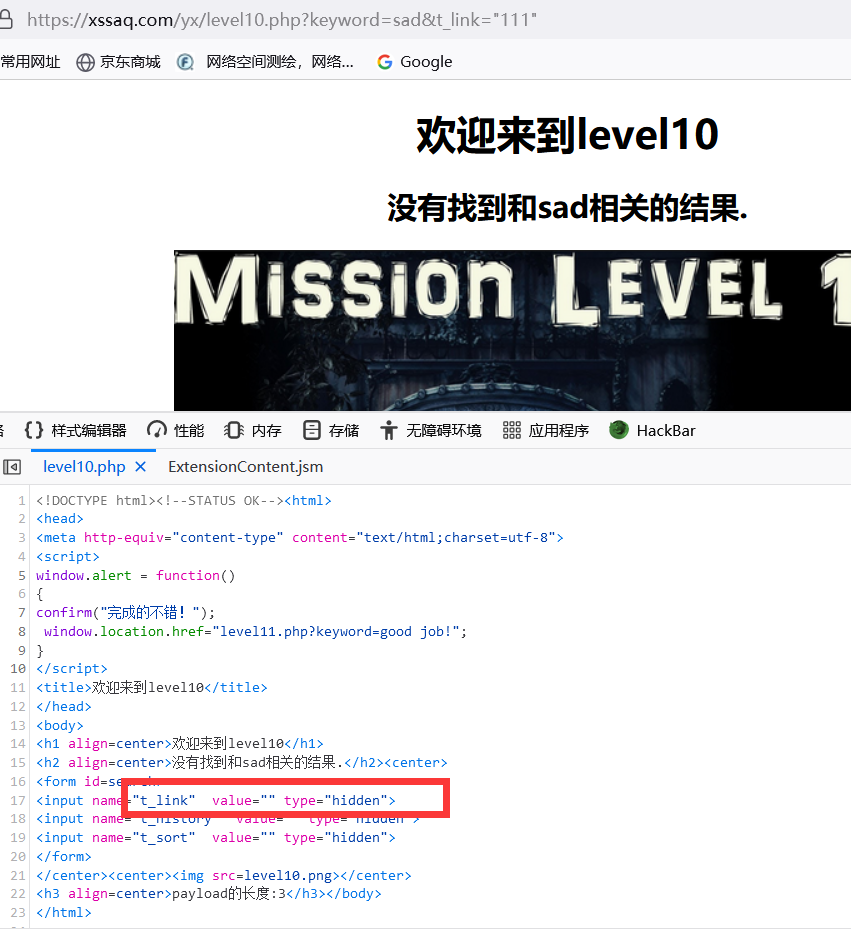Image resolution: width=851 pixels, height=930 pixels.
Task: Click the 没有找到和sad相关的结果 text
Action: [567, 209]
